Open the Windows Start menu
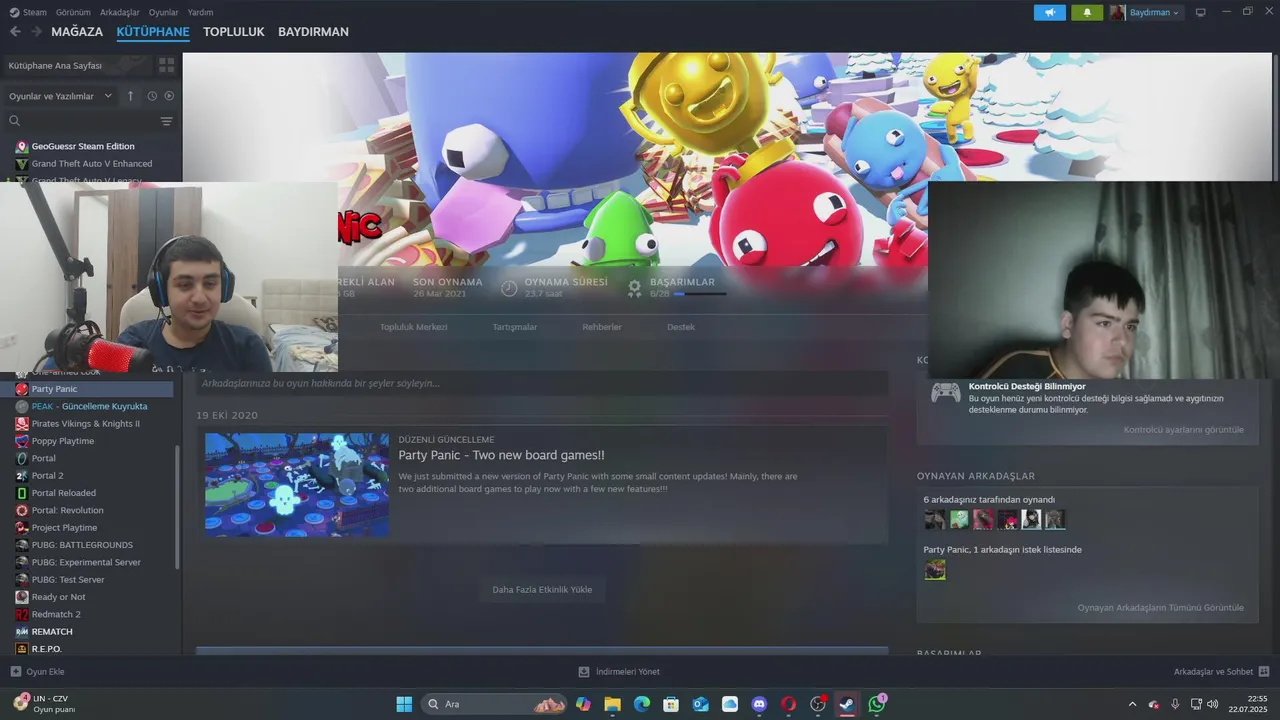 tap(404, 704)
